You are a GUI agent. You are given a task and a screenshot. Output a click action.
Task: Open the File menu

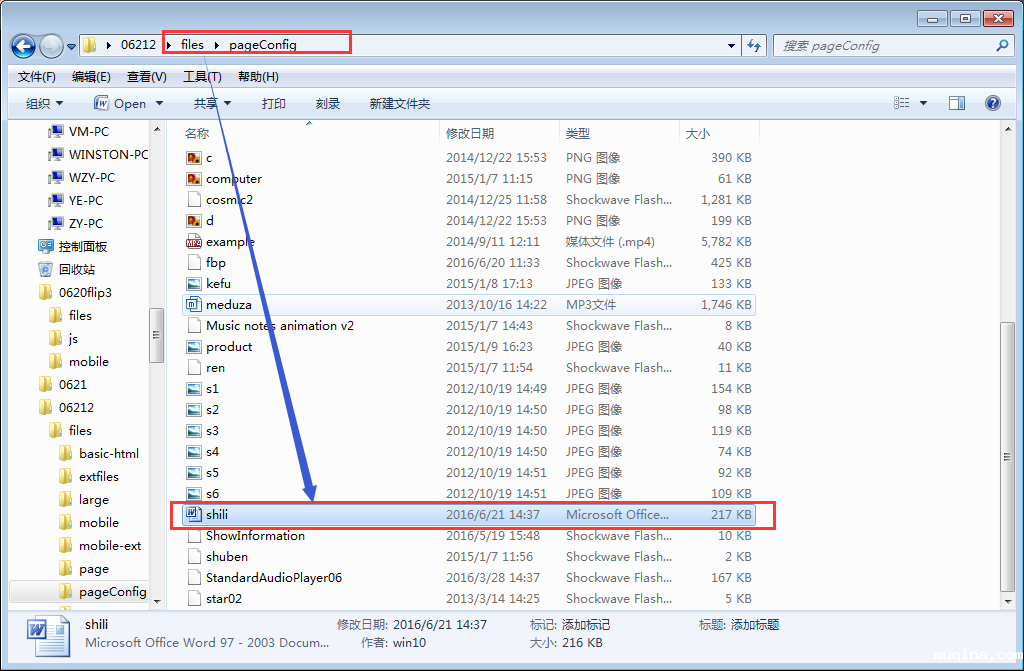tap(36, 77)
